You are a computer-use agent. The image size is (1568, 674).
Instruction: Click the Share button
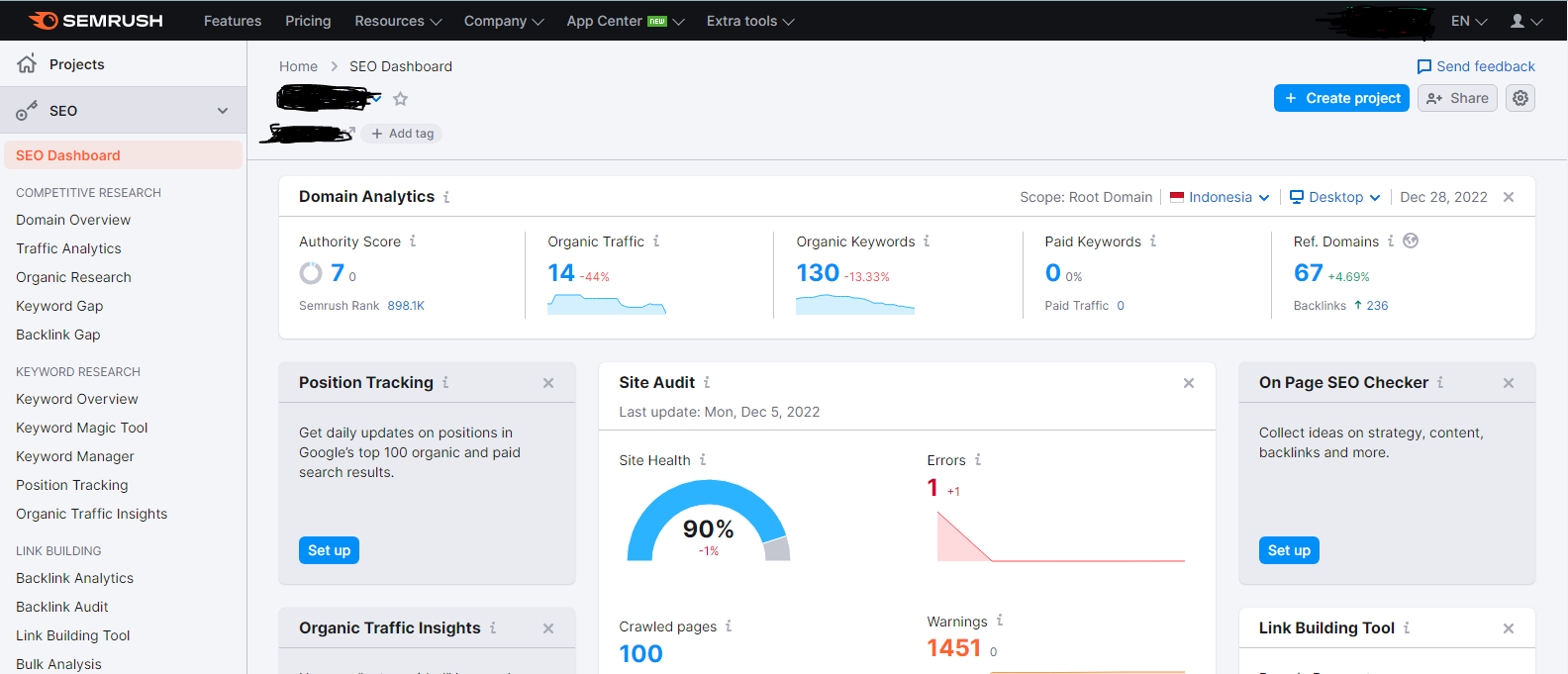1457,98
